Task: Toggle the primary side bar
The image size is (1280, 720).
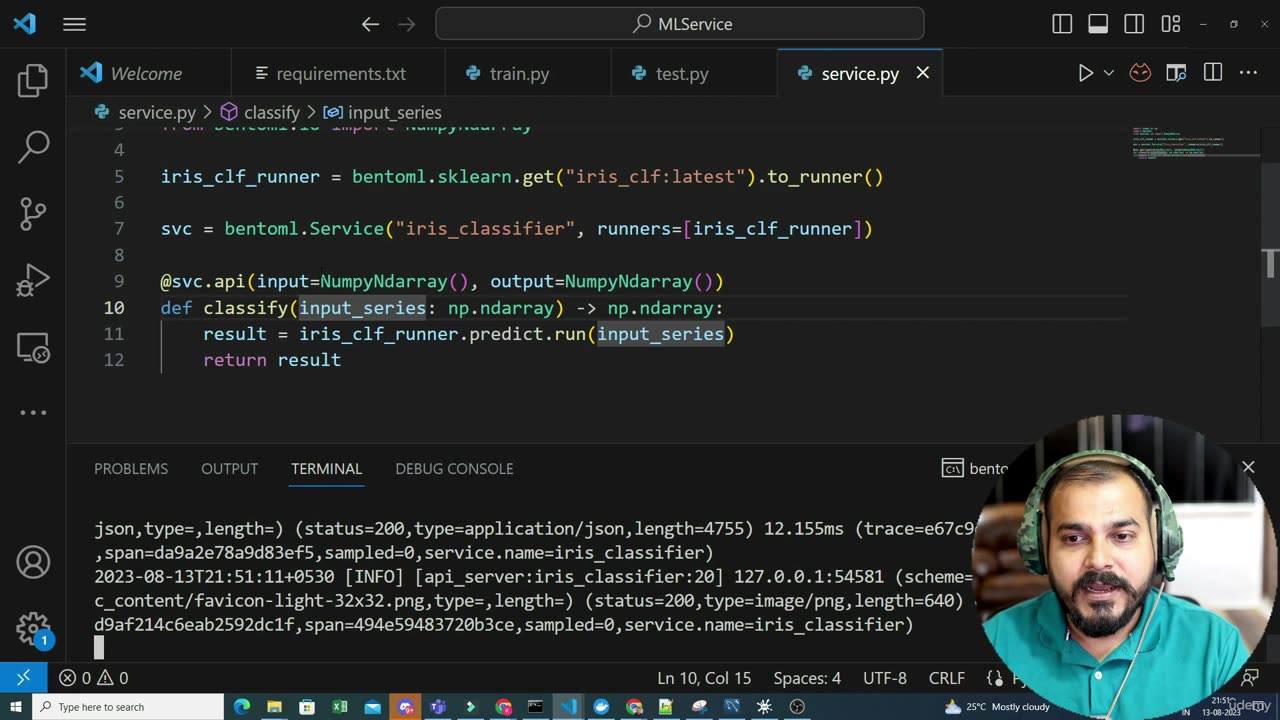Action: pyautogui.click(x=1062, y=24)
